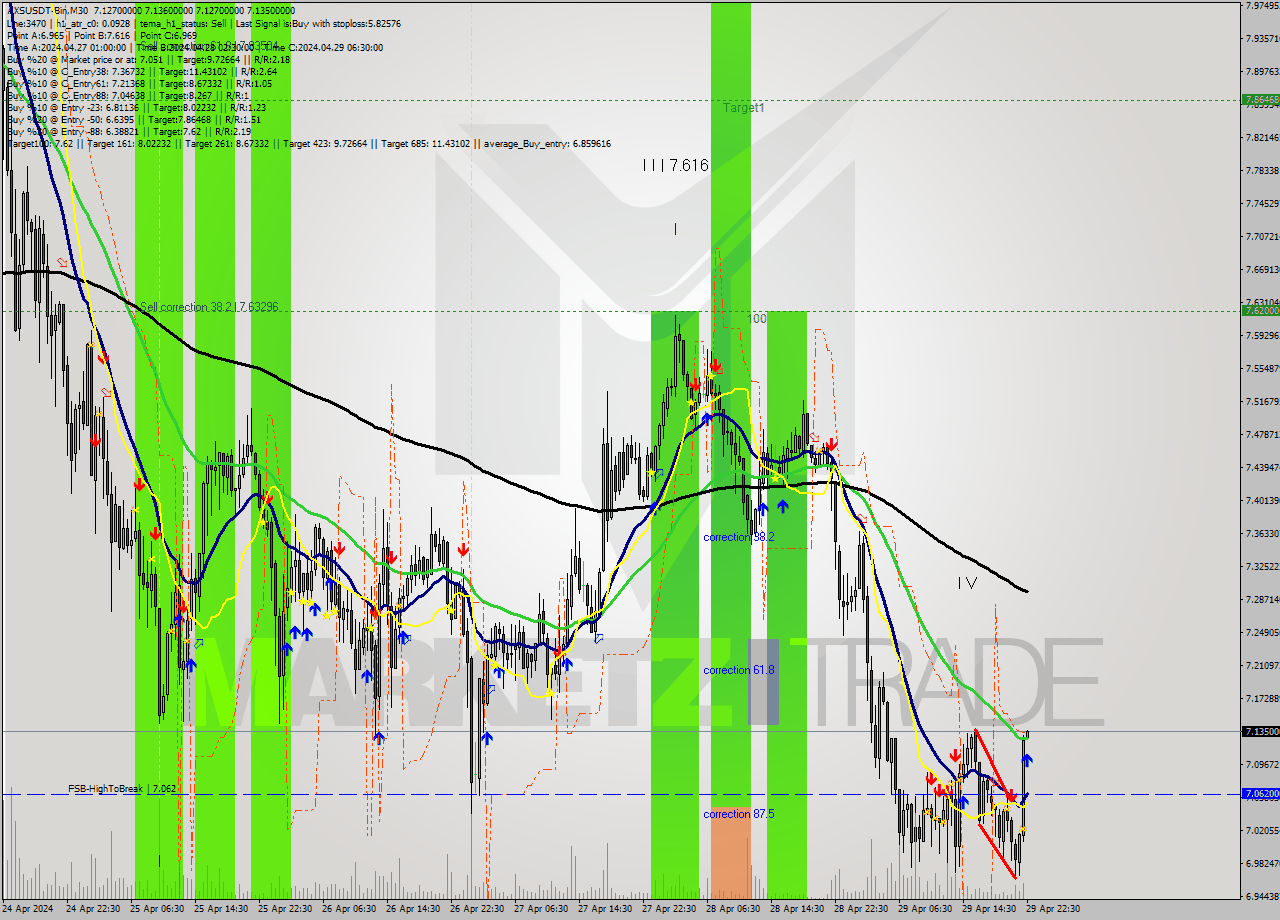Screen dimensions: 1280x920
Task: Click the '24 Apr 2024' time axis label
Action: [30, 909]
